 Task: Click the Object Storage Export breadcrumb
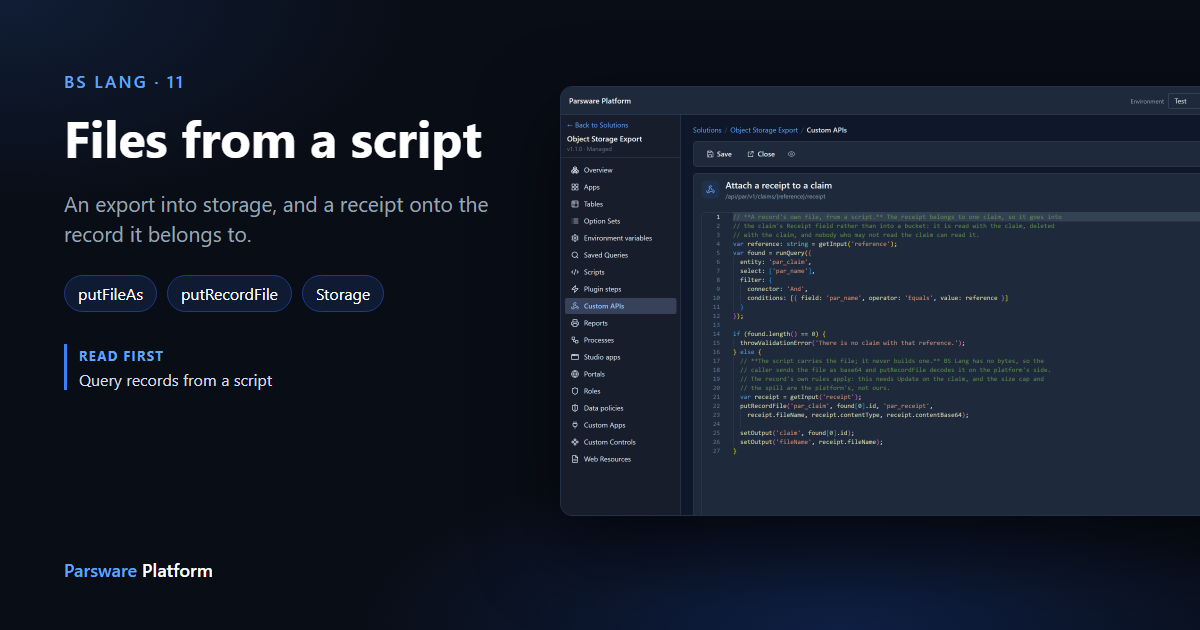[764, 130]
